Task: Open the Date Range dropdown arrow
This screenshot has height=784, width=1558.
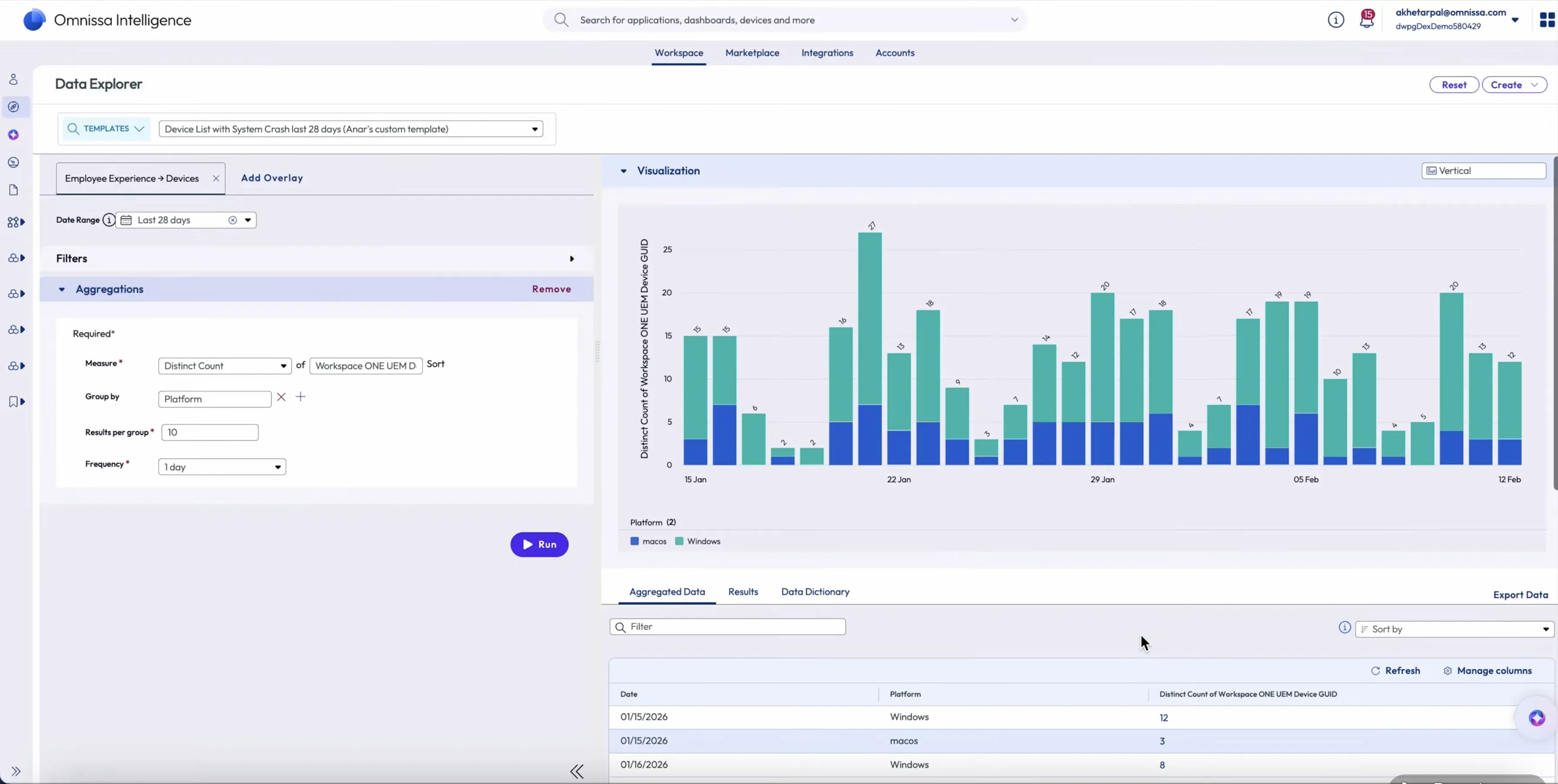Action: 248,220
